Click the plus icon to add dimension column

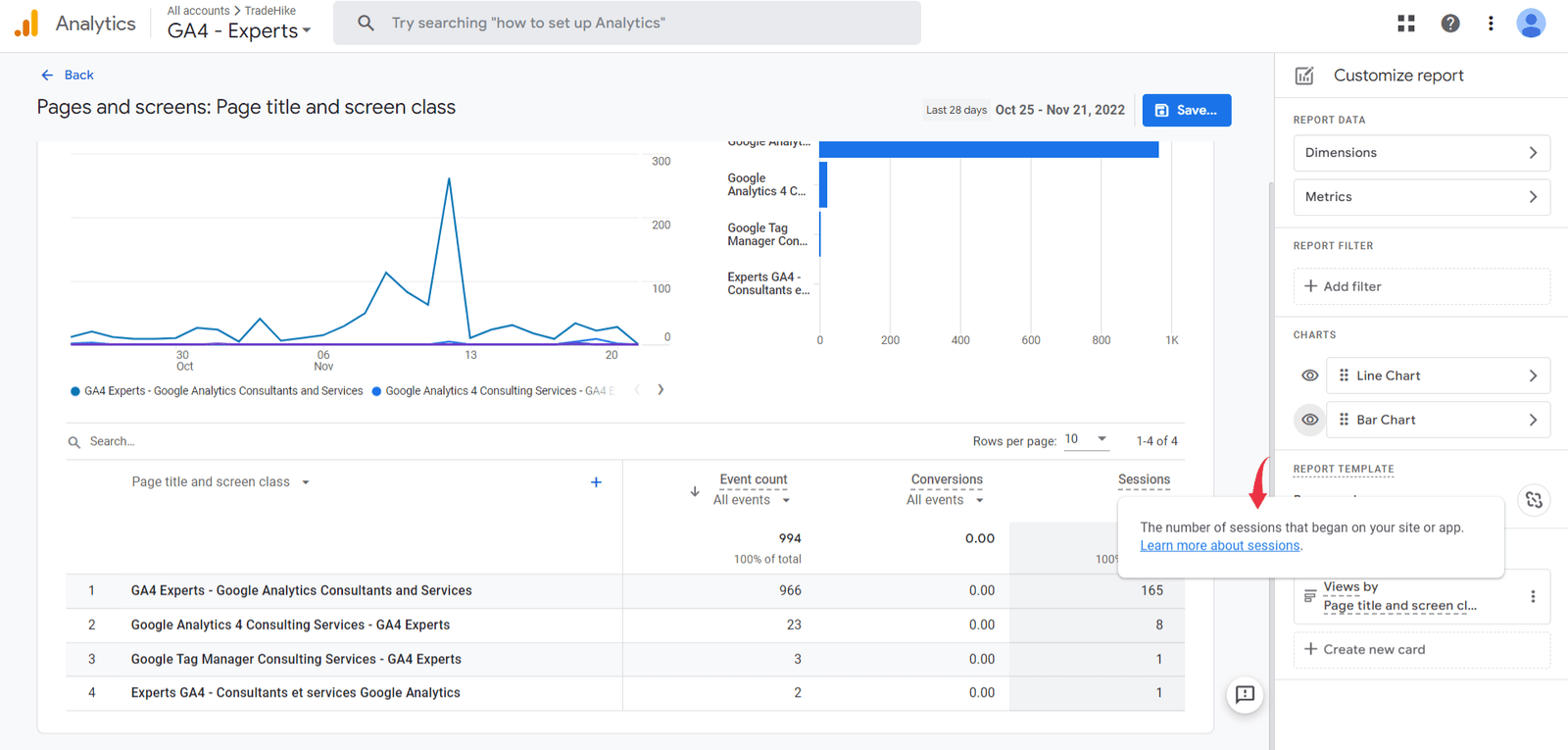click(x=596, y=482)
